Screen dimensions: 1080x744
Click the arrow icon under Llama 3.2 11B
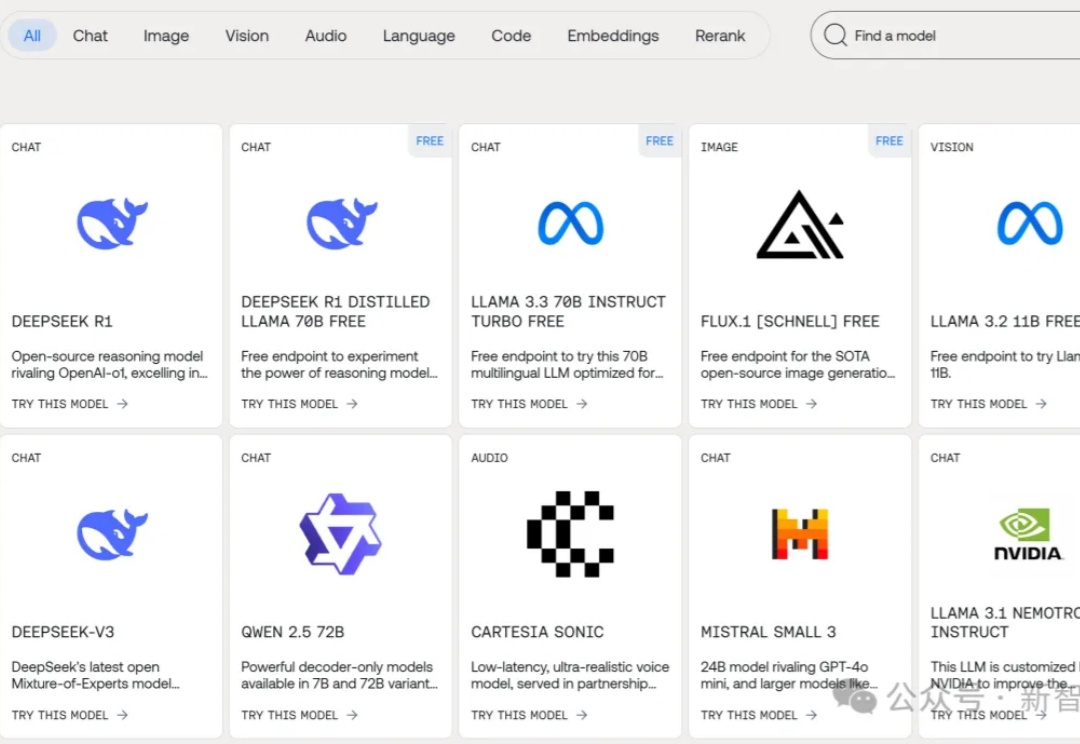[1041, 404]
